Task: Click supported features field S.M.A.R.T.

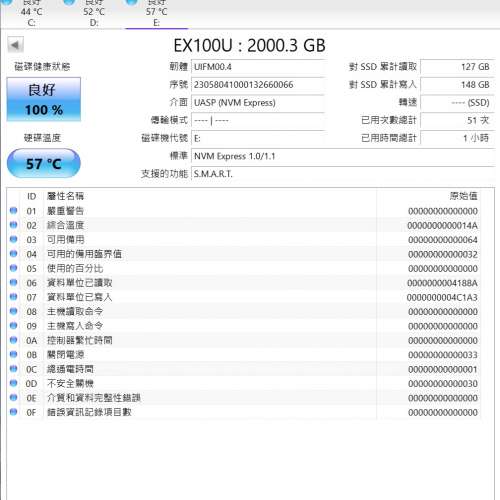Action: tap(343, 174)
